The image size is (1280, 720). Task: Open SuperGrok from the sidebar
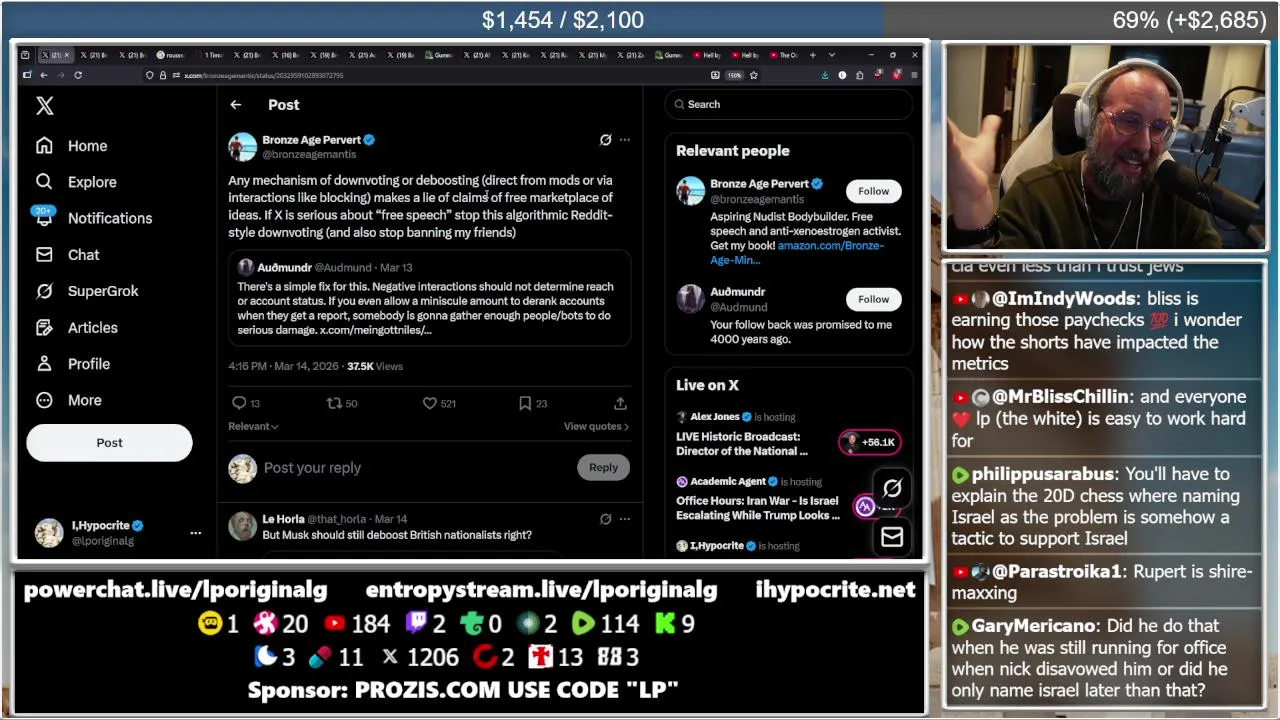(86, 291)
